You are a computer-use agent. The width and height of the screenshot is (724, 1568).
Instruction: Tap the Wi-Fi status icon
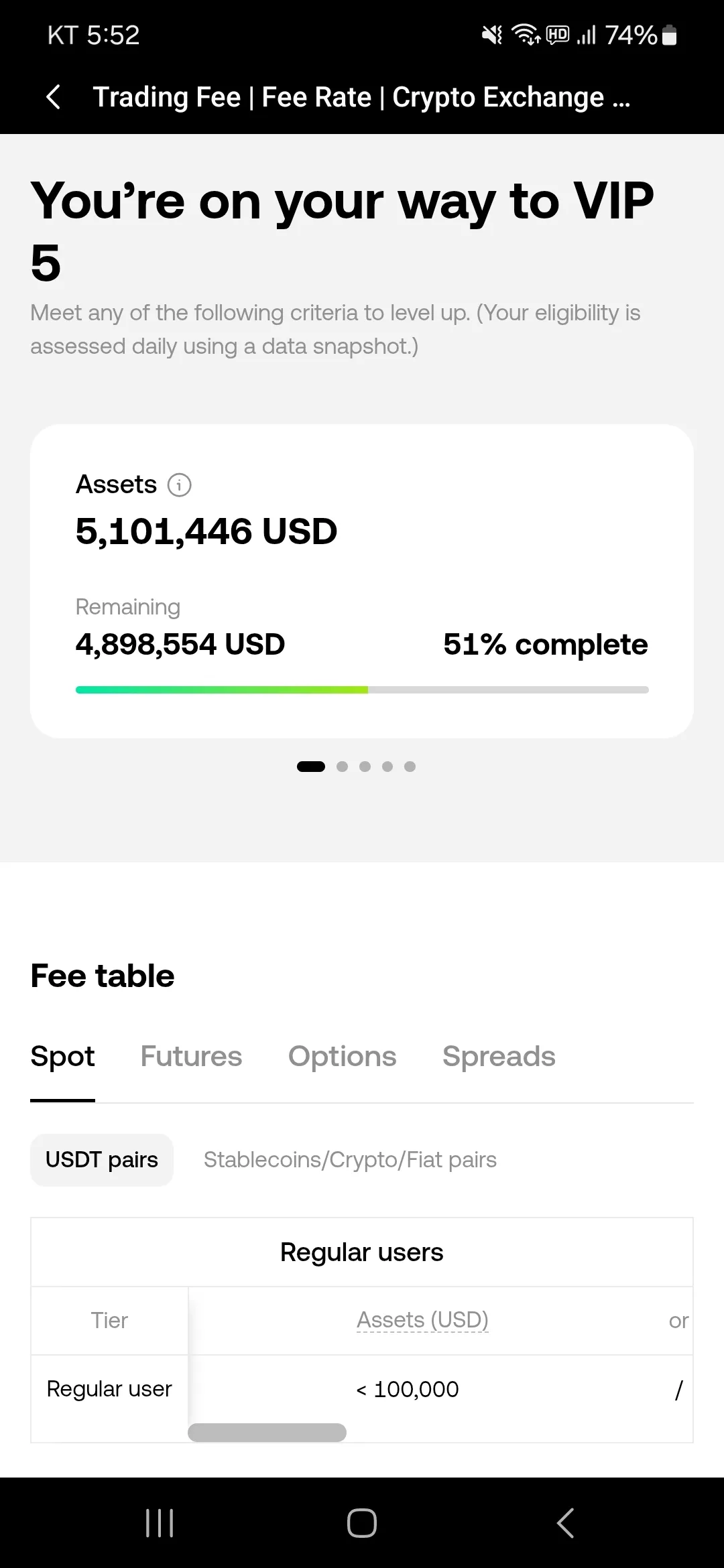click(526, 35)
